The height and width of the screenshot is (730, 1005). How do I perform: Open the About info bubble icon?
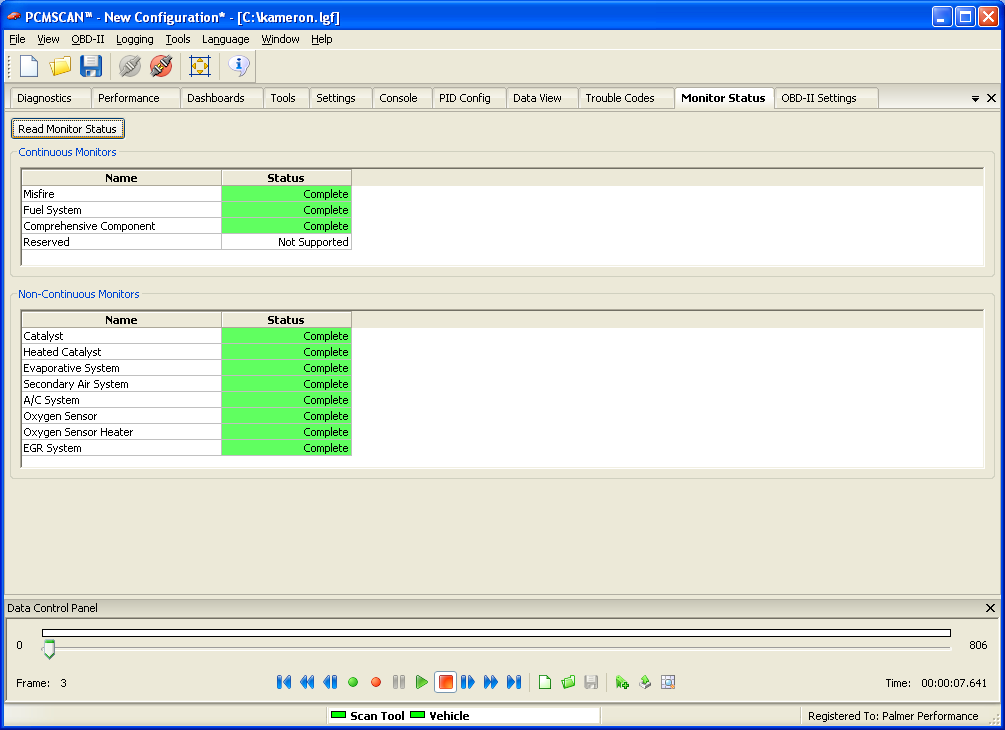(238, 66)
